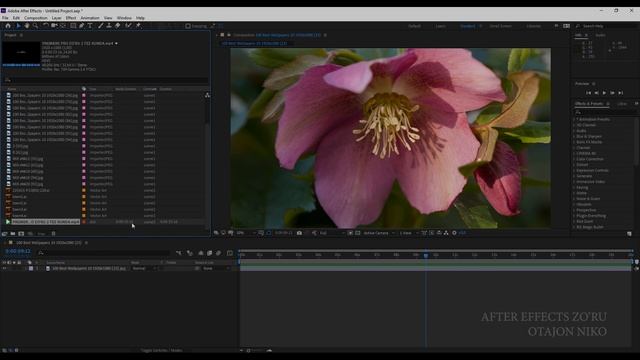Open the Edit menu
640x360 pixels.
16,18
